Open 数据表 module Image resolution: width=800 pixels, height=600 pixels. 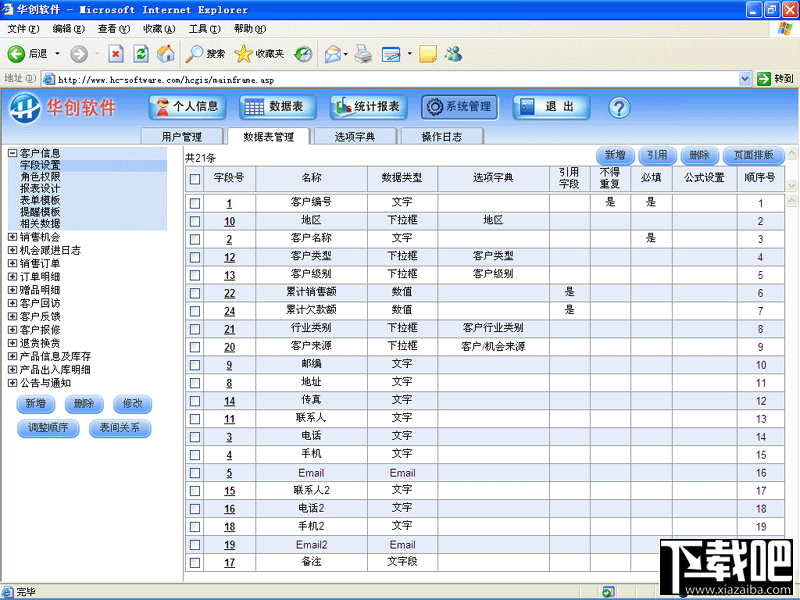pos(278,107)
